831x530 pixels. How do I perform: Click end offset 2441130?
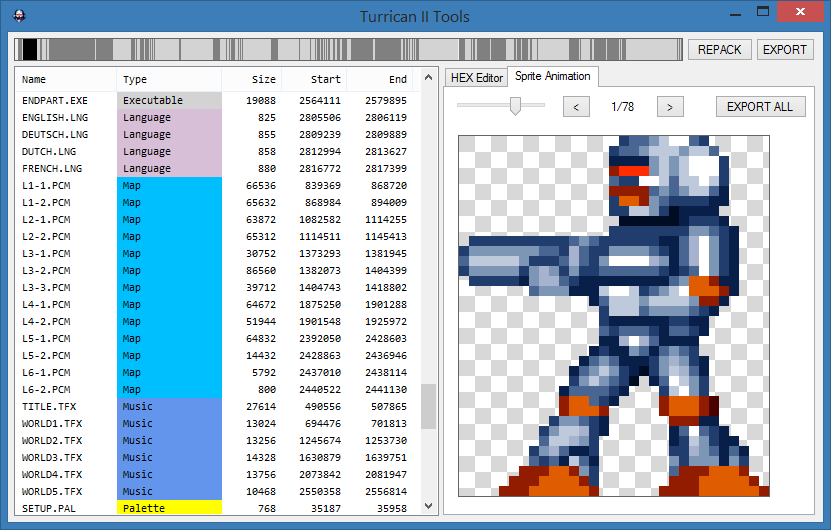pyautogui.click(x=386, y=390)
